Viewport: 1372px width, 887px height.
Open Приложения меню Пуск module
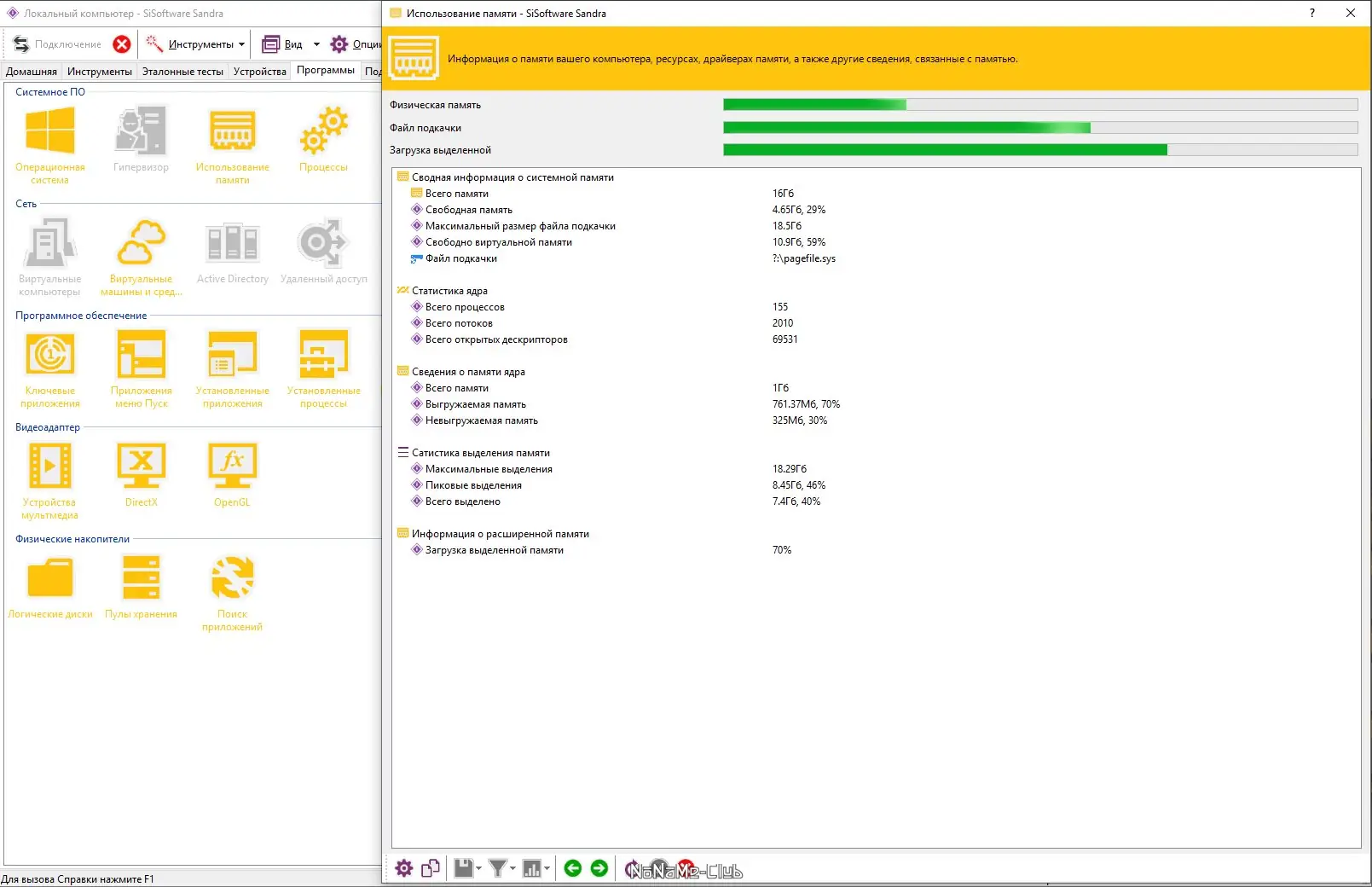tap(141, 368)
